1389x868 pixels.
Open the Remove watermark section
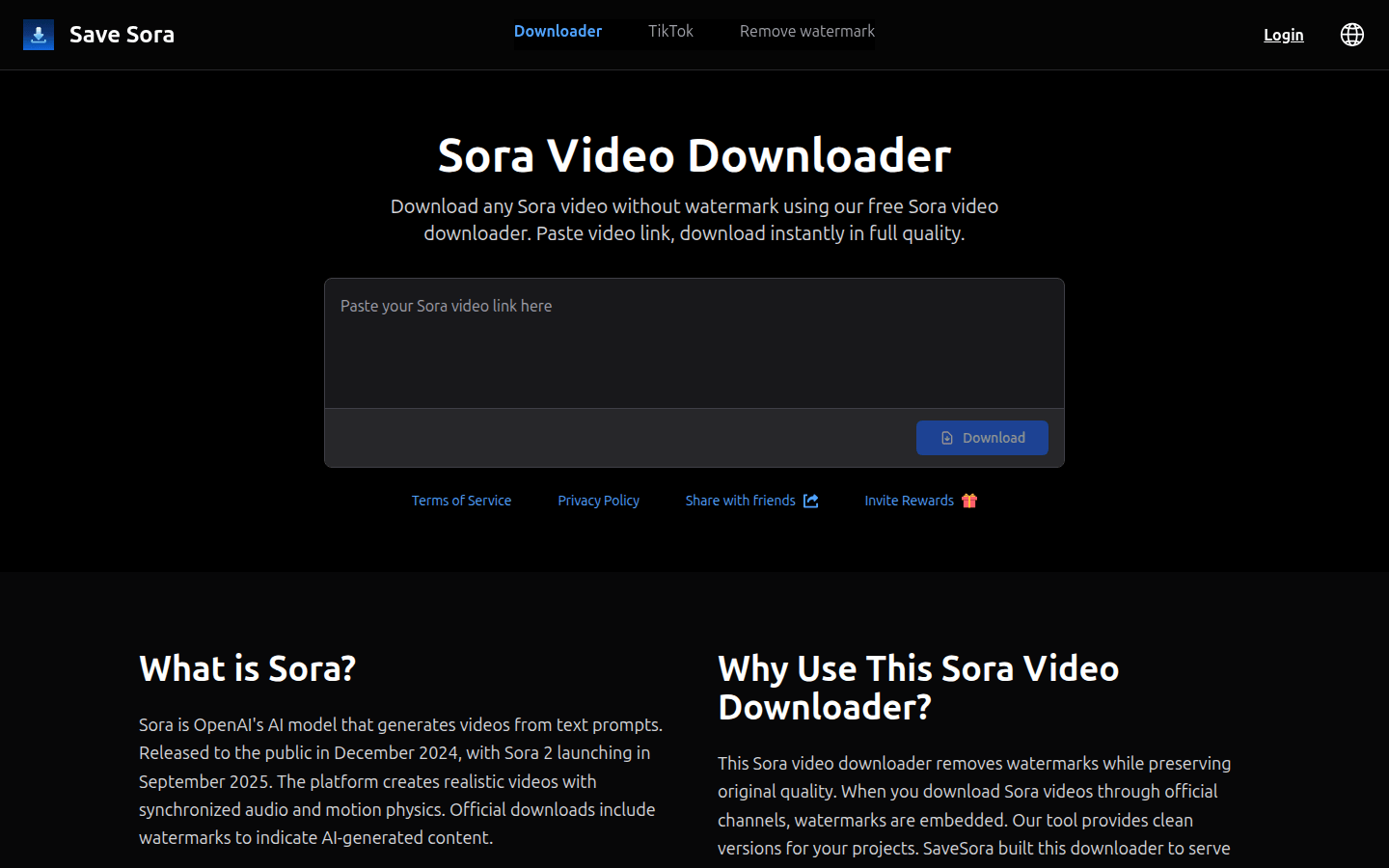[806, 30]
